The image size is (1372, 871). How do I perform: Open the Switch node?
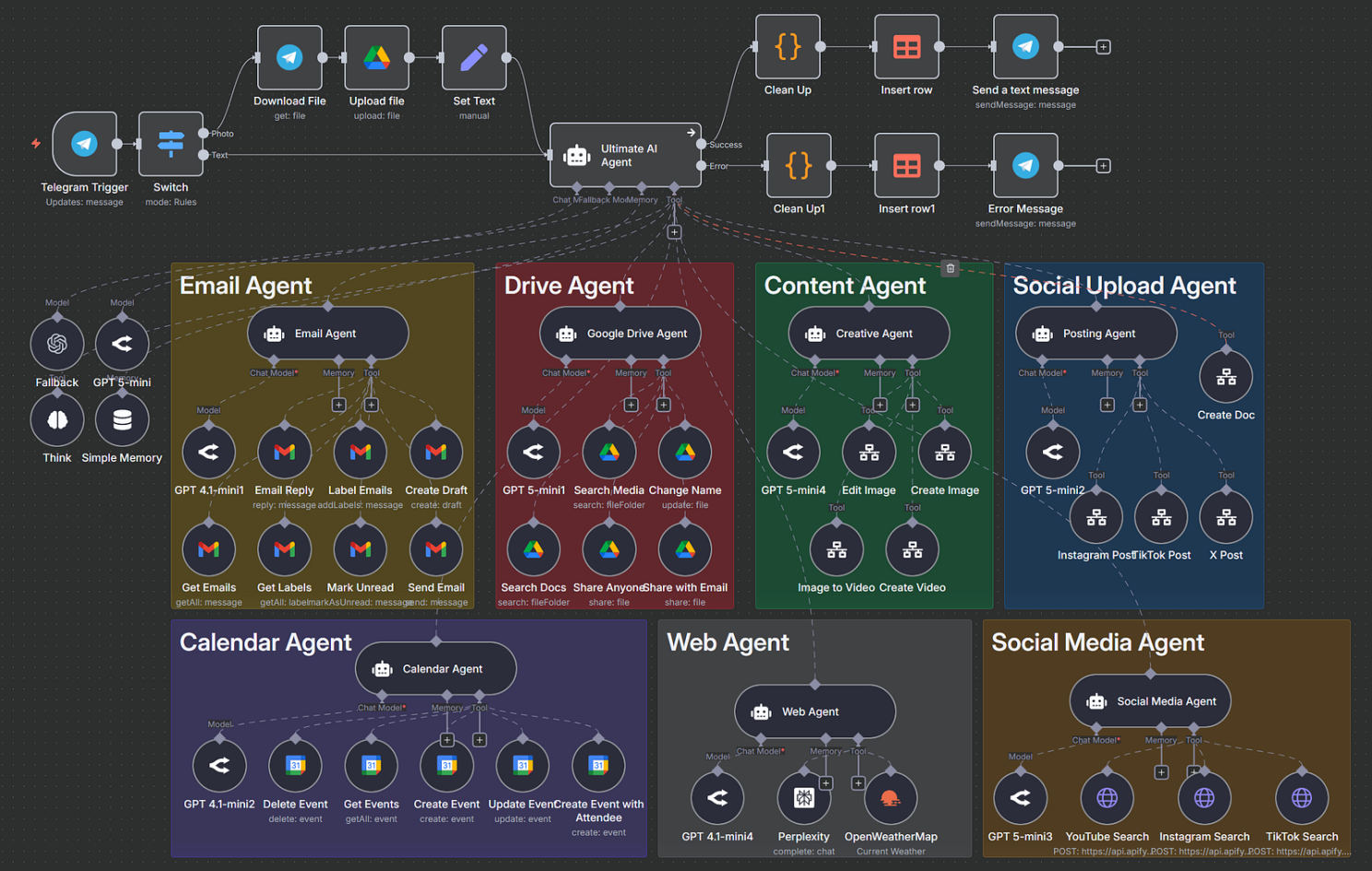coord(171,144)
